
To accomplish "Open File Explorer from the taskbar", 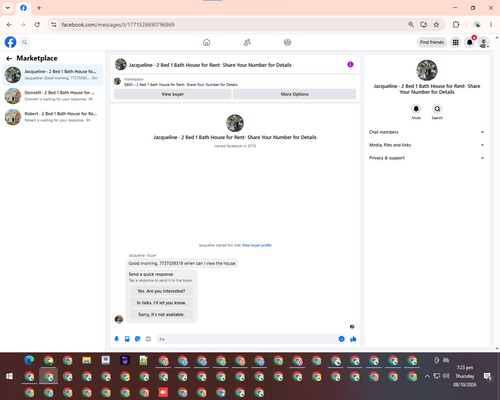I will (x=87, y=360).
